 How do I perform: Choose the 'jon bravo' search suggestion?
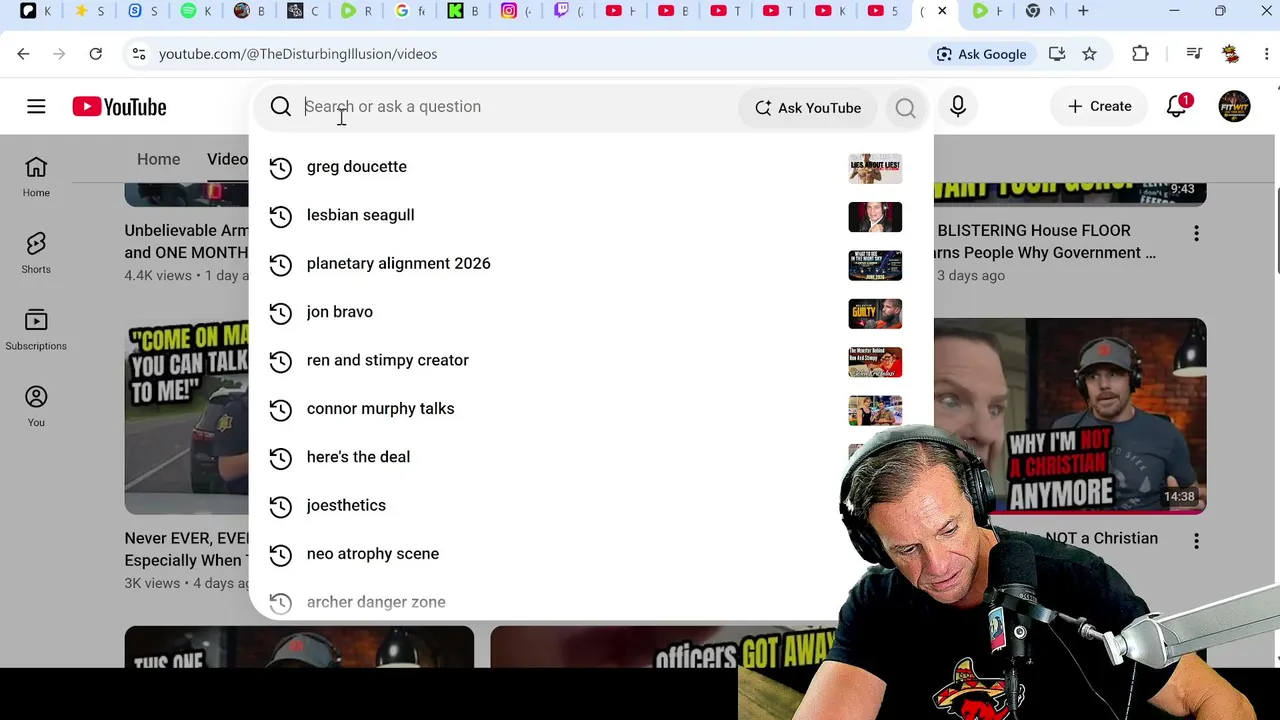591,312
